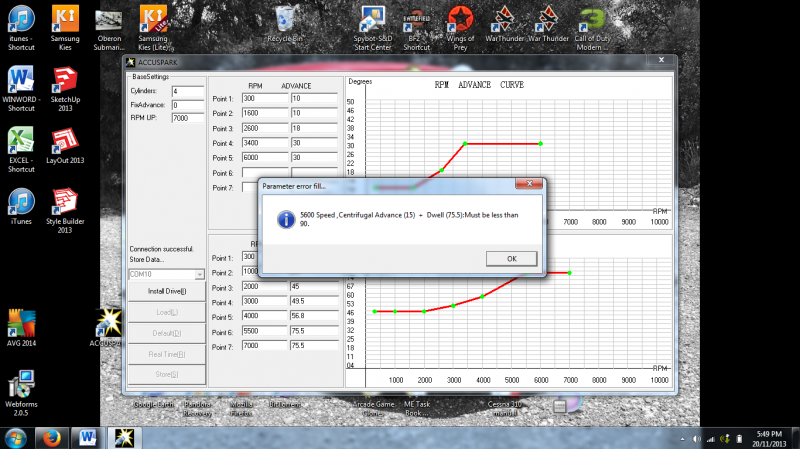Image resolution: width=800 pixels, height=449 pixels.
Task: Open the Samsung Kies desktop icon
Action: click(65, 28)
